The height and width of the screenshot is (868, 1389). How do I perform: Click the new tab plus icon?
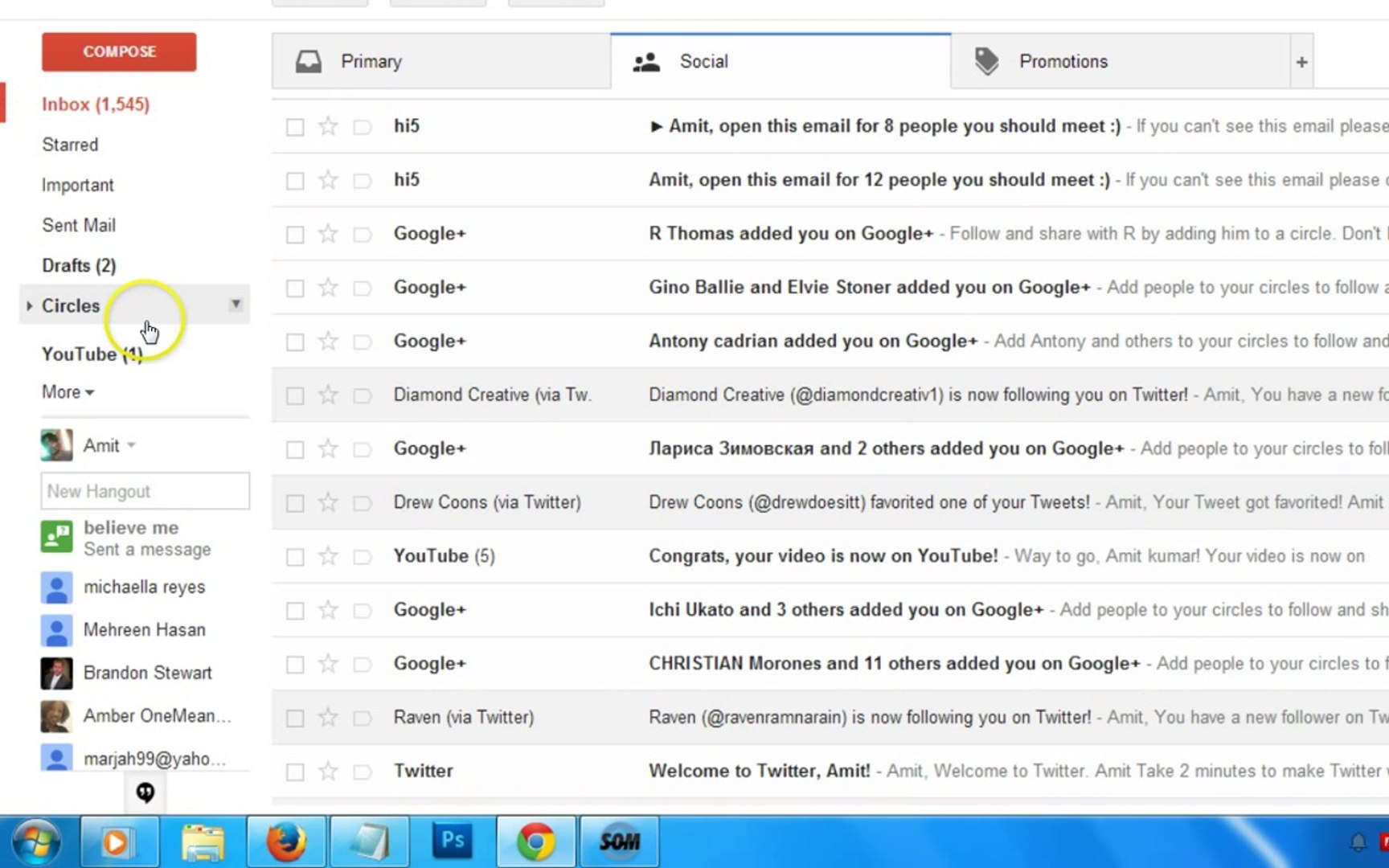point(1301,61)
